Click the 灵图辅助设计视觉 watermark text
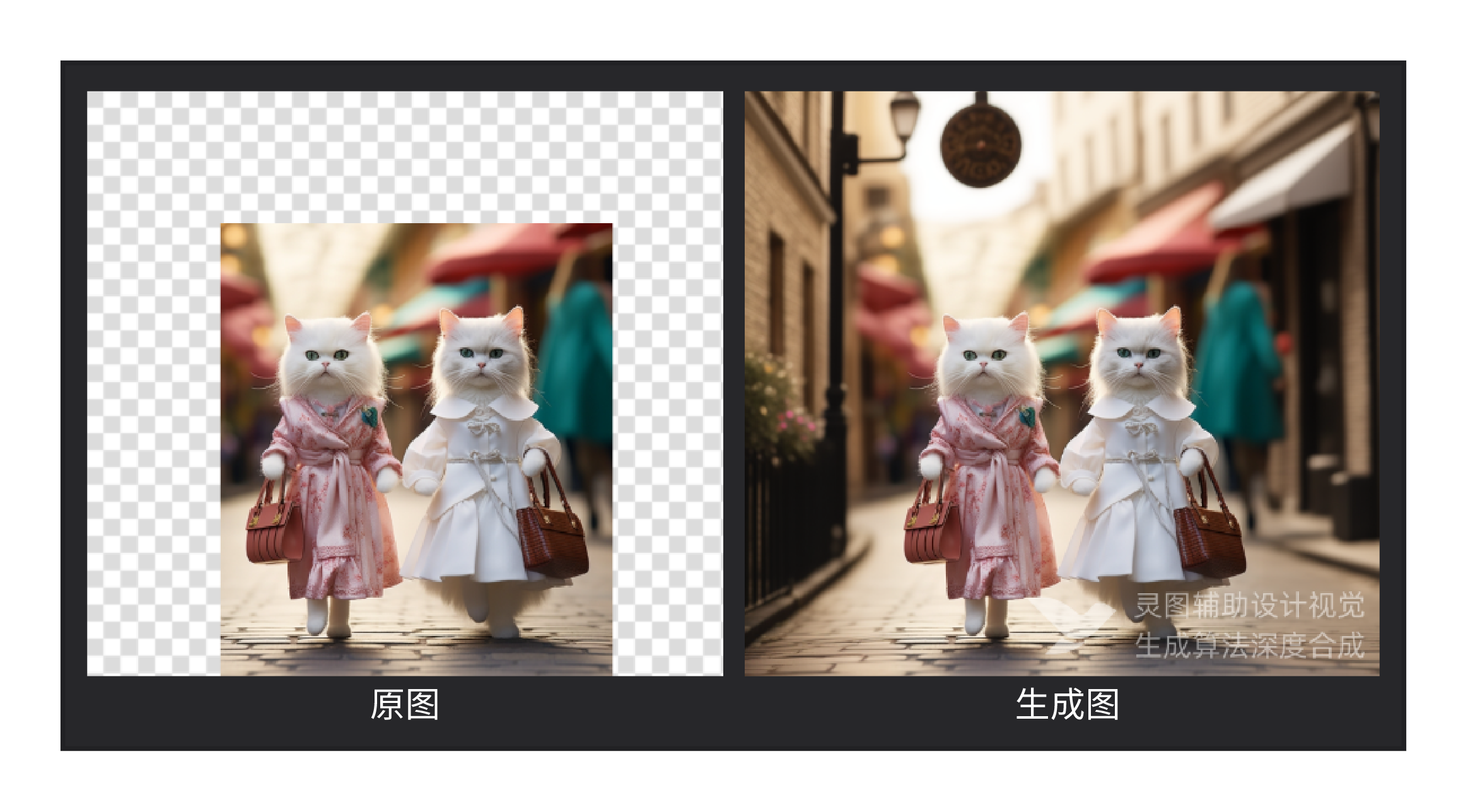Viewport: 1468px width, 812px height. point(1249,606)
